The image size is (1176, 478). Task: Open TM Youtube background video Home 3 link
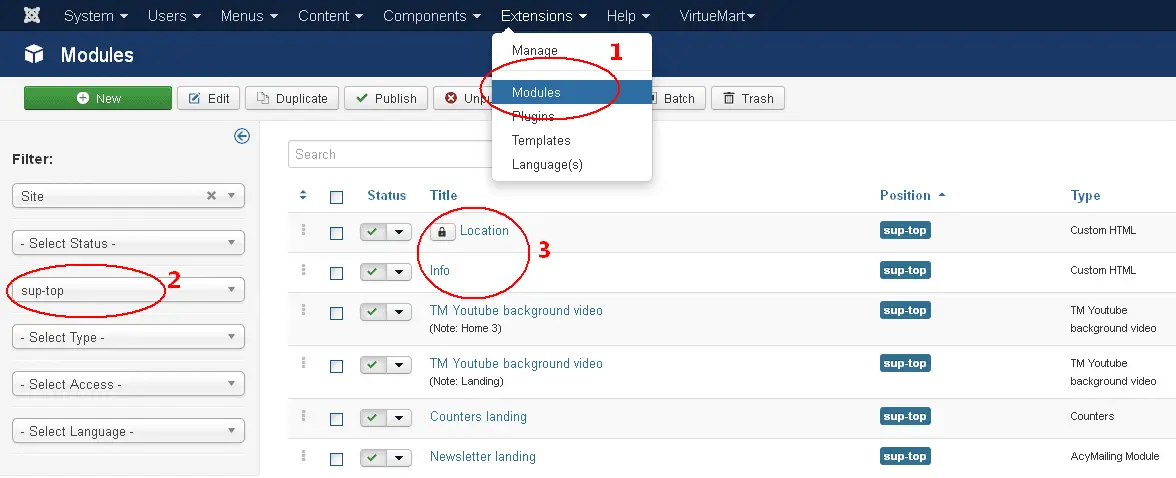pos(516,310)
